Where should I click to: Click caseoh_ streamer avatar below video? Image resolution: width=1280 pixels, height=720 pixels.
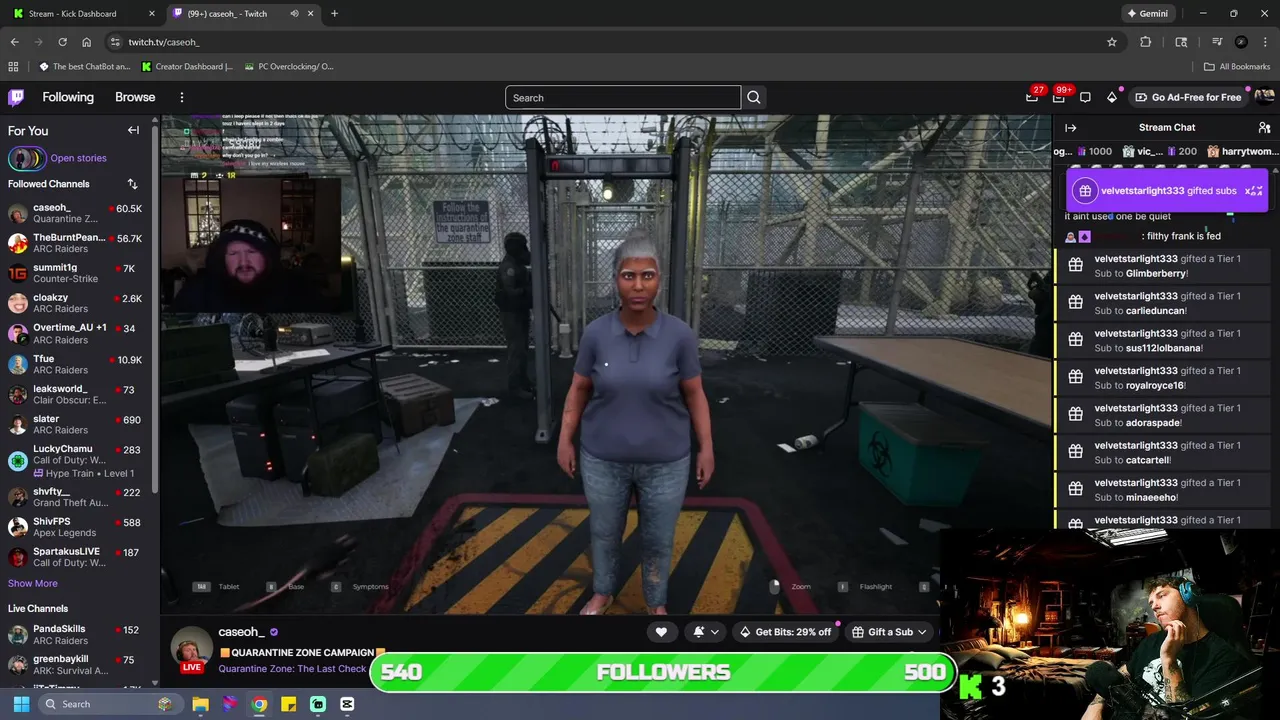click(x=190, y=650)
